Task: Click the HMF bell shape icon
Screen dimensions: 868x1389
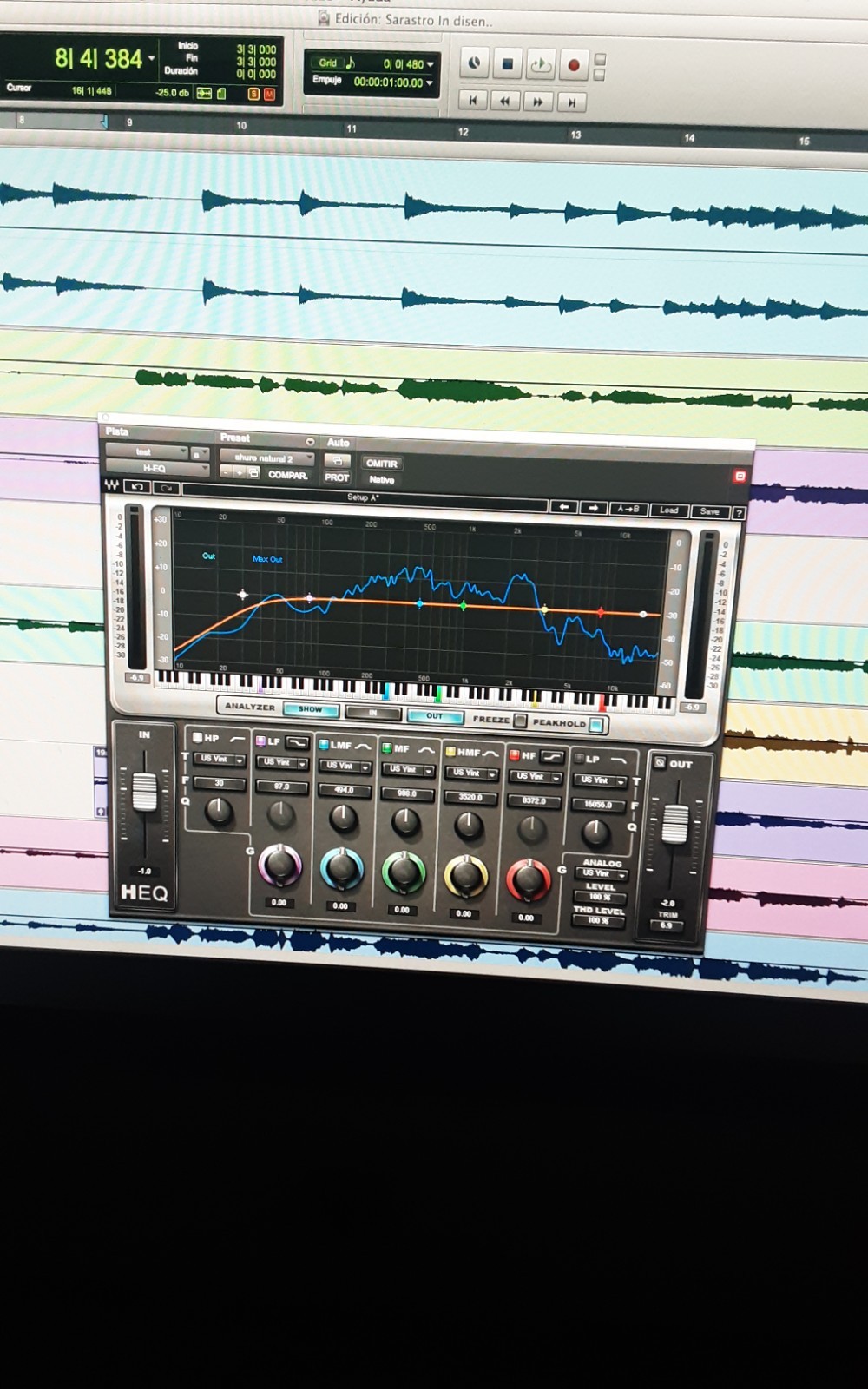Action: coord(490,753)
